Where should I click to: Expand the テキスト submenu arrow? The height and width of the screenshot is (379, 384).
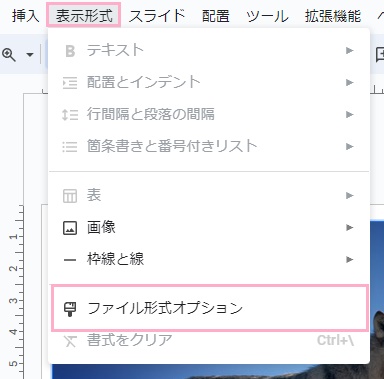click(x=349, y=51)
